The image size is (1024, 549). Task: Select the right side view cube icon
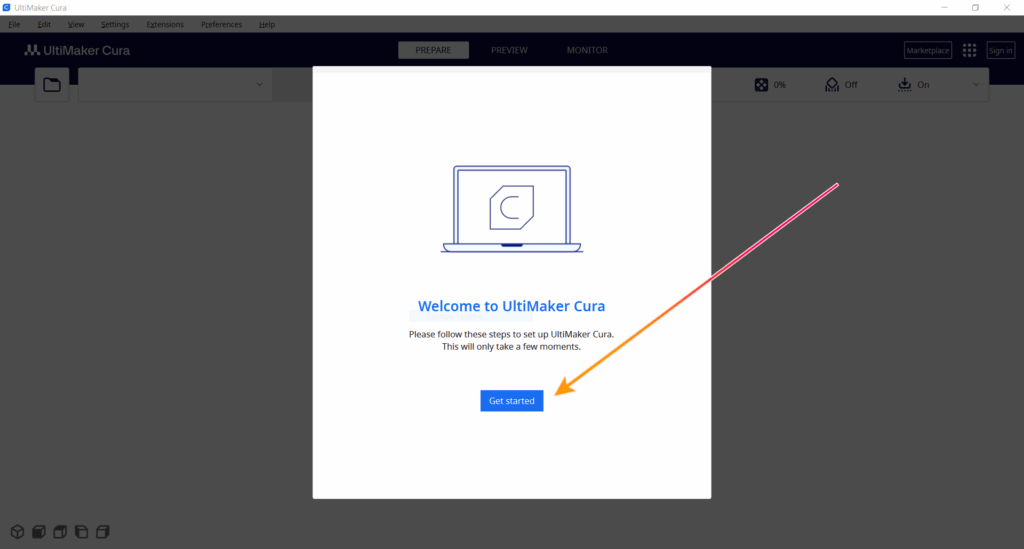click(103, 531)
